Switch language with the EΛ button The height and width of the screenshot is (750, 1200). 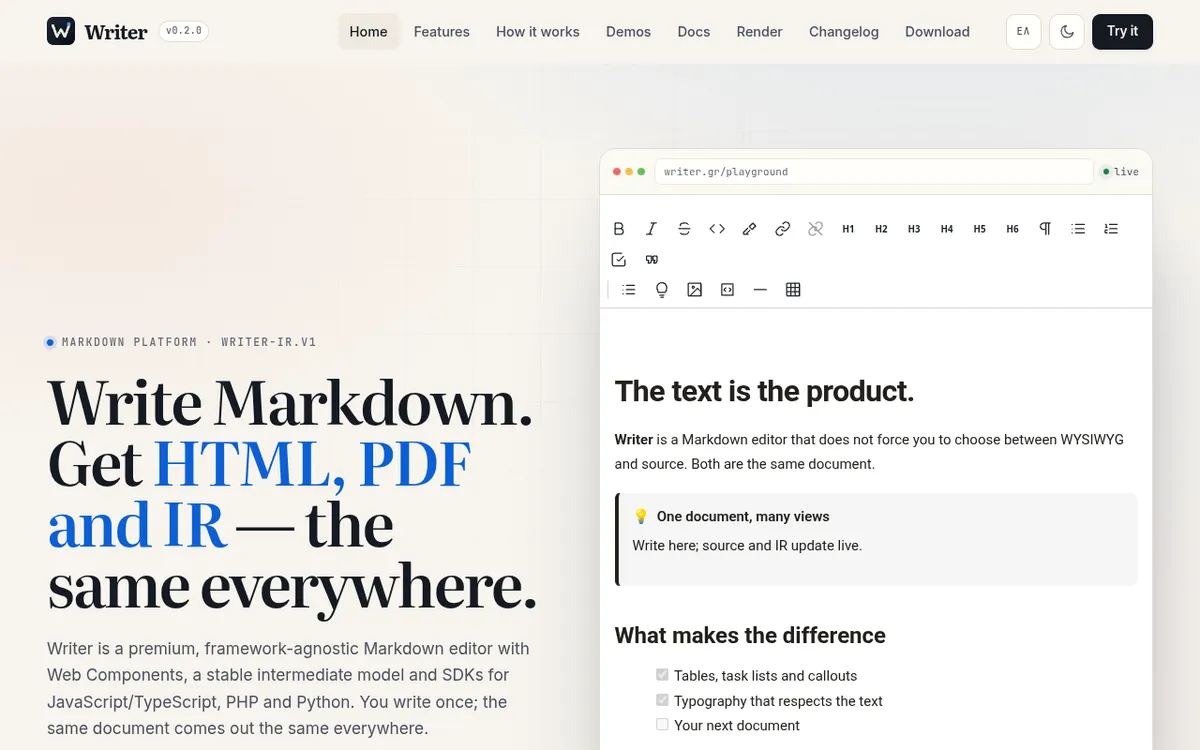coord(1023,32)
